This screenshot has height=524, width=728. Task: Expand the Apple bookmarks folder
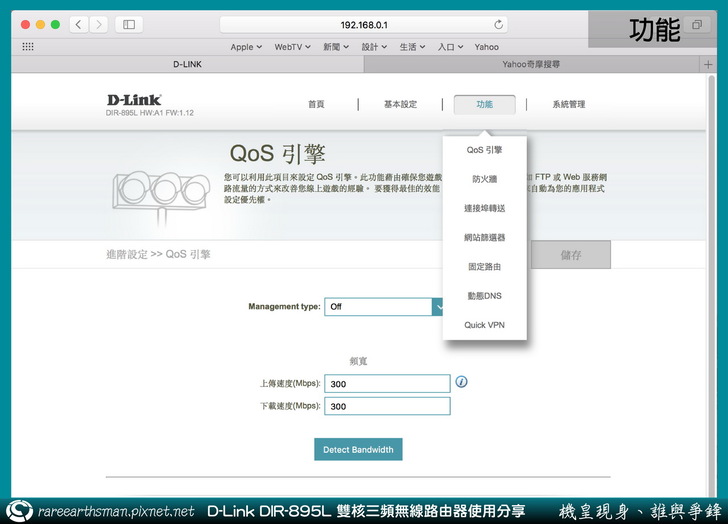(x=246, y=46)
